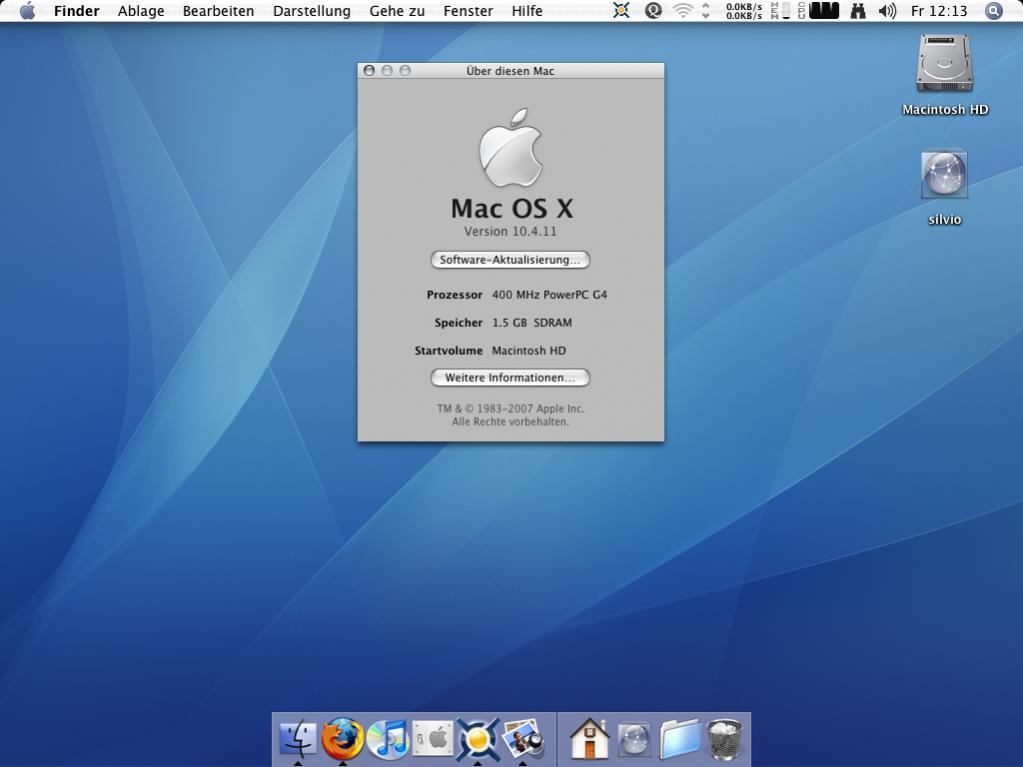
Task: Open System Preferences from the Dock
Action: point(433,739)
